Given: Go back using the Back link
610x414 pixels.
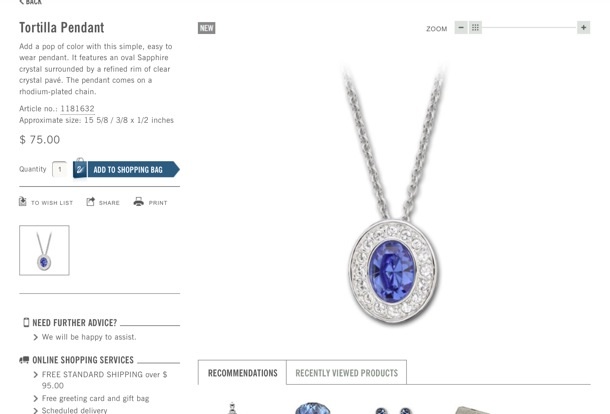Looking at the screenshot, I should coord(30,2).
